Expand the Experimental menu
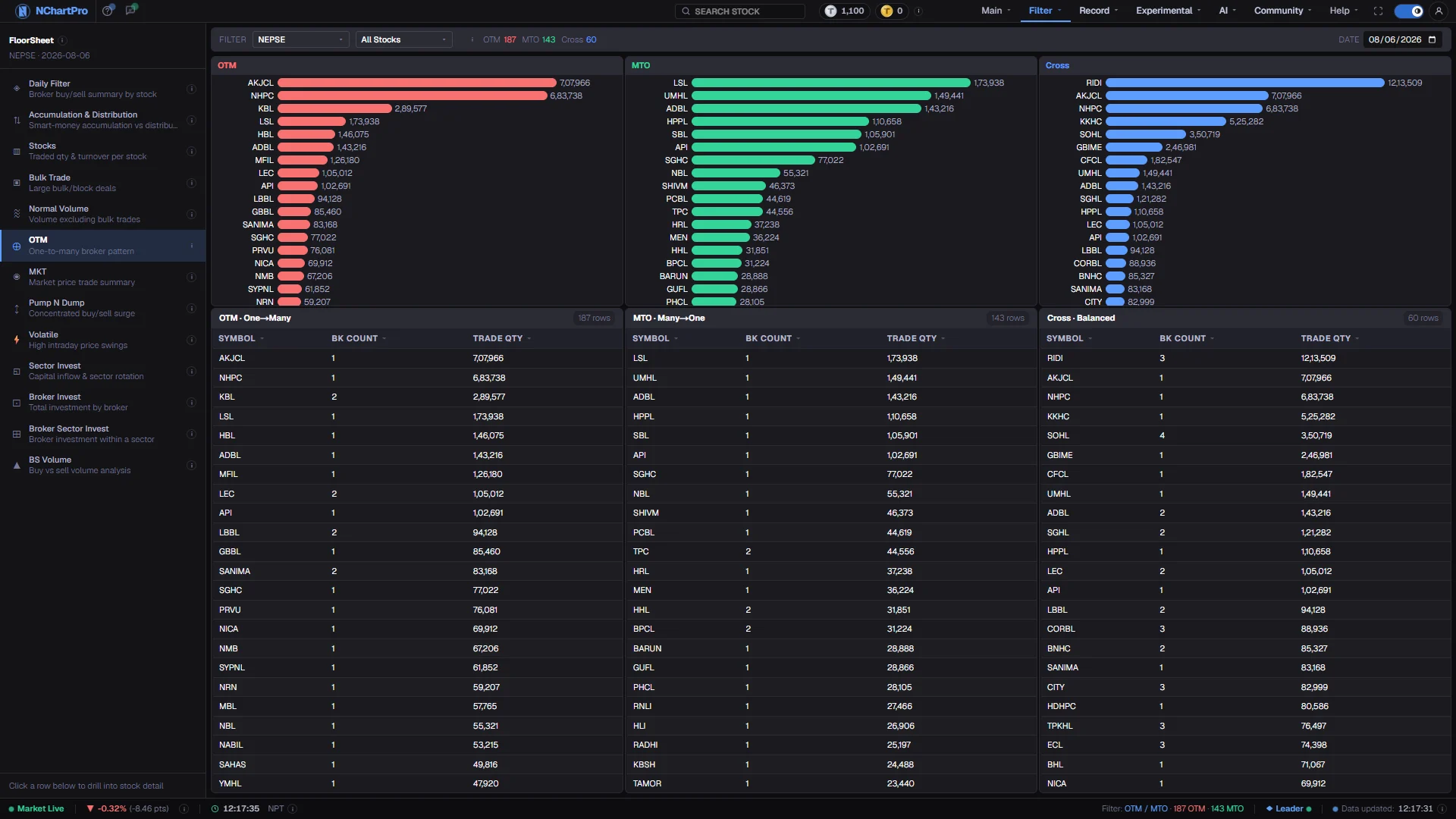Screen dimensions: 1456x819 pos(1168,11)
